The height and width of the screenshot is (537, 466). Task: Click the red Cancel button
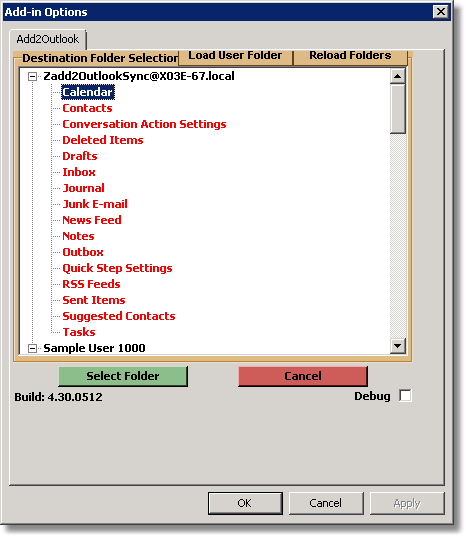coord(303,376)
